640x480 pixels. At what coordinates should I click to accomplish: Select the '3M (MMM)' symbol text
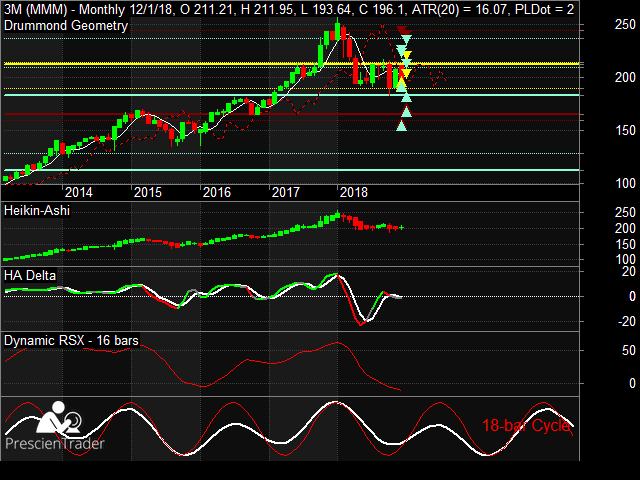pyautogui.click(x=36, y=9)
